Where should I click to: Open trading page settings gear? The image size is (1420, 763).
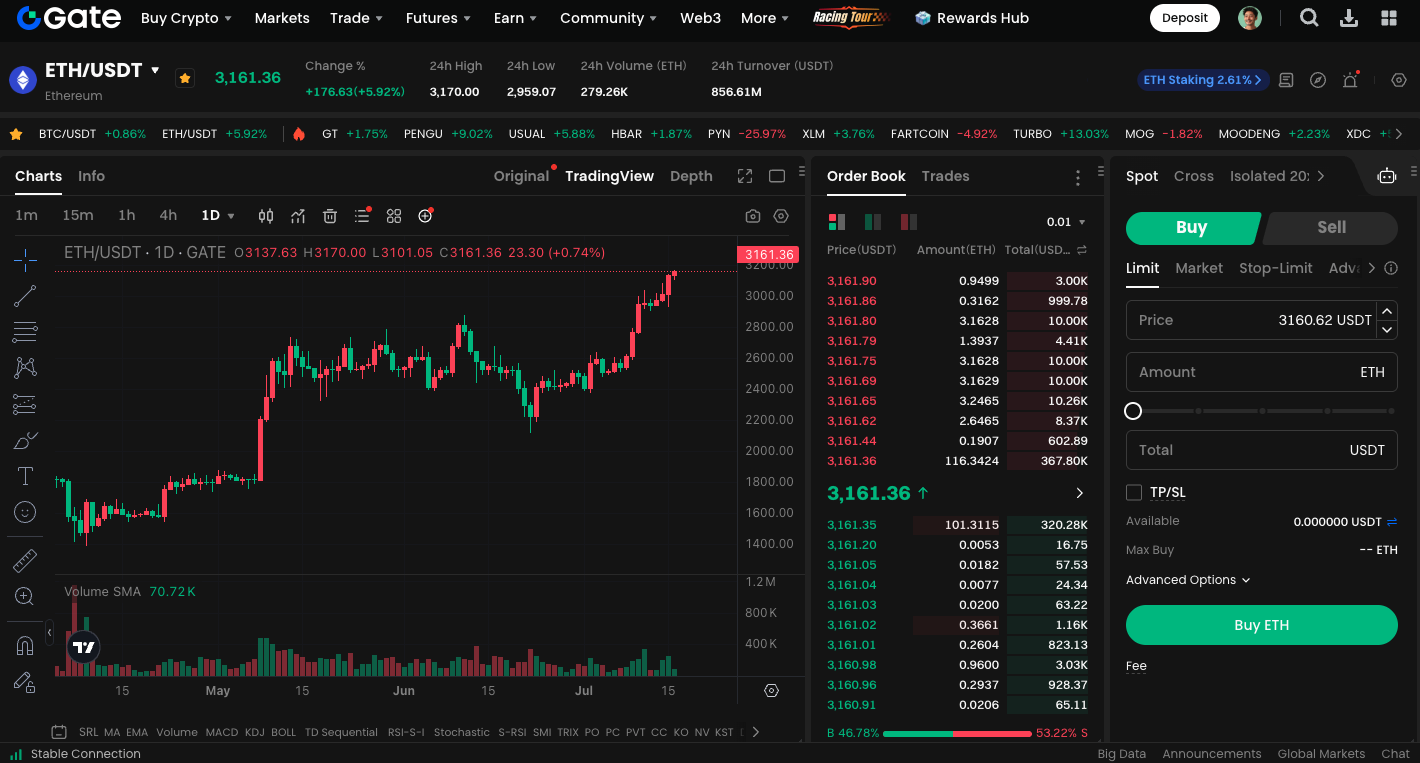[1399, 80]
